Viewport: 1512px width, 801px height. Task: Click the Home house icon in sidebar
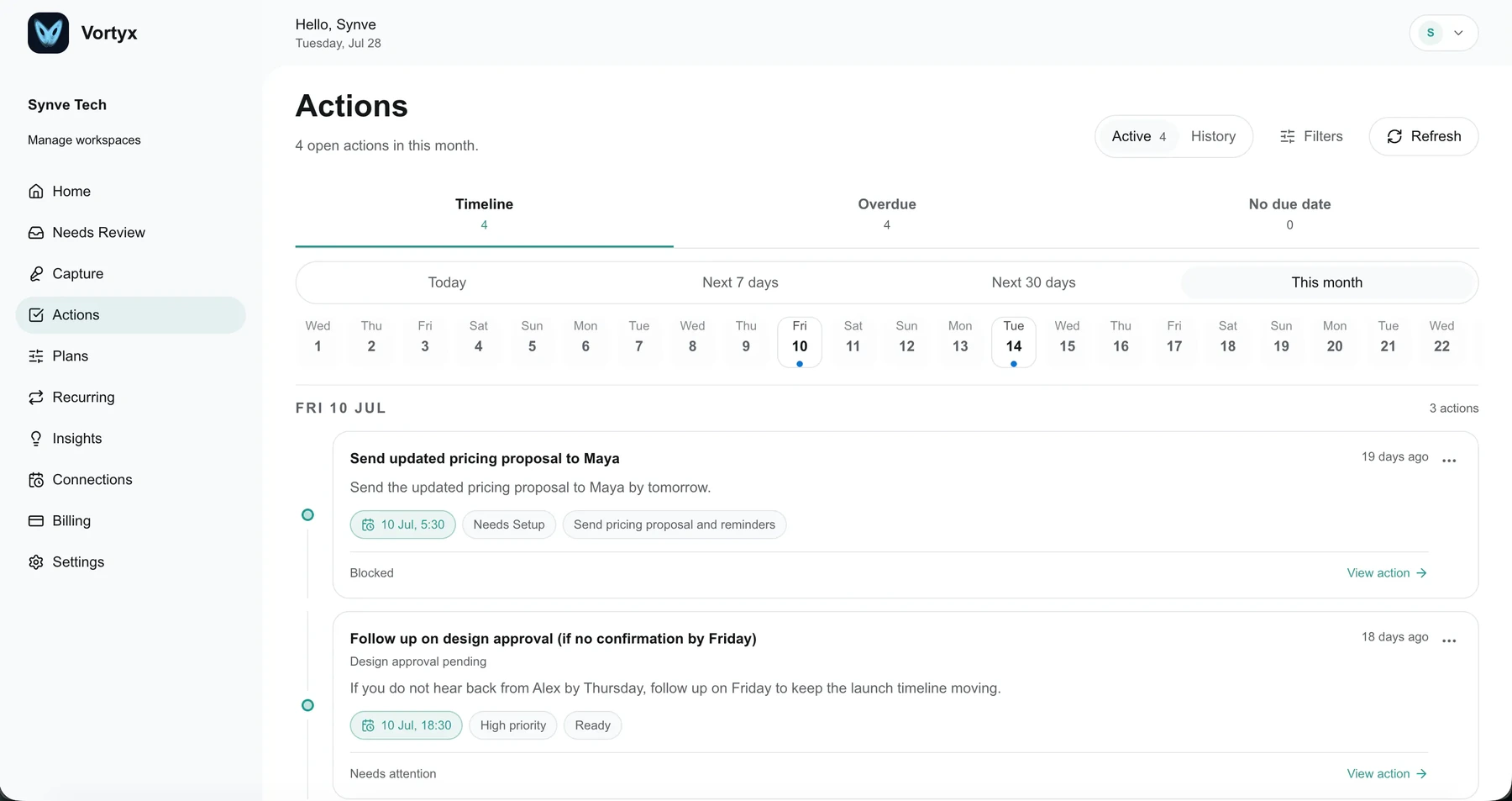(x=36, y=192)
